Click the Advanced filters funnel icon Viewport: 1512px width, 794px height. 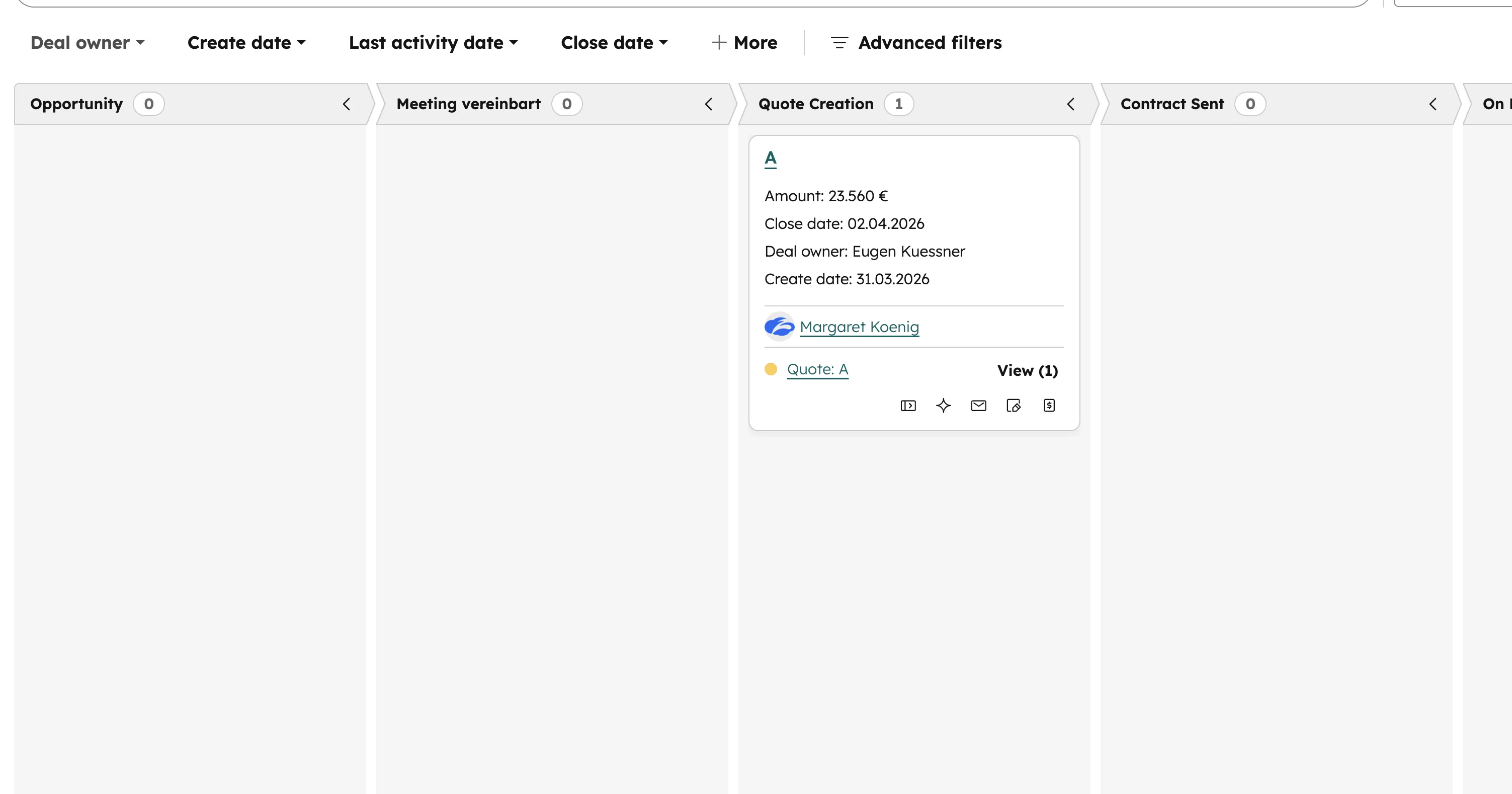[839, 42]
